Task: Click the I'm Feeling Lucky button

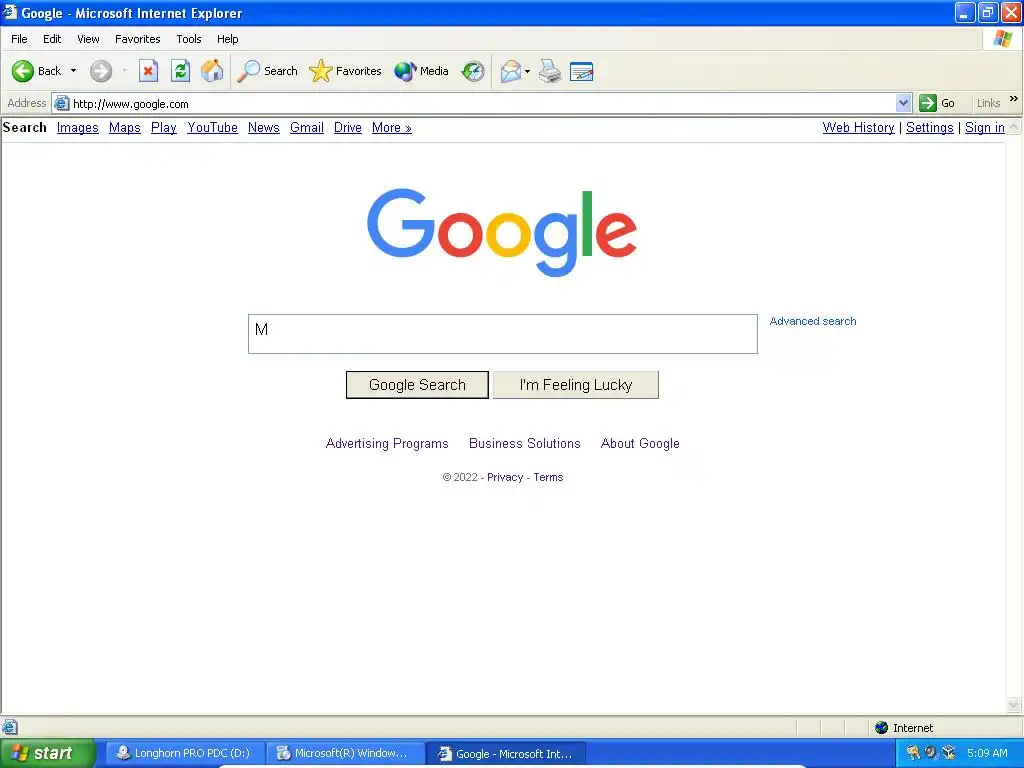Action: (576, 385)
